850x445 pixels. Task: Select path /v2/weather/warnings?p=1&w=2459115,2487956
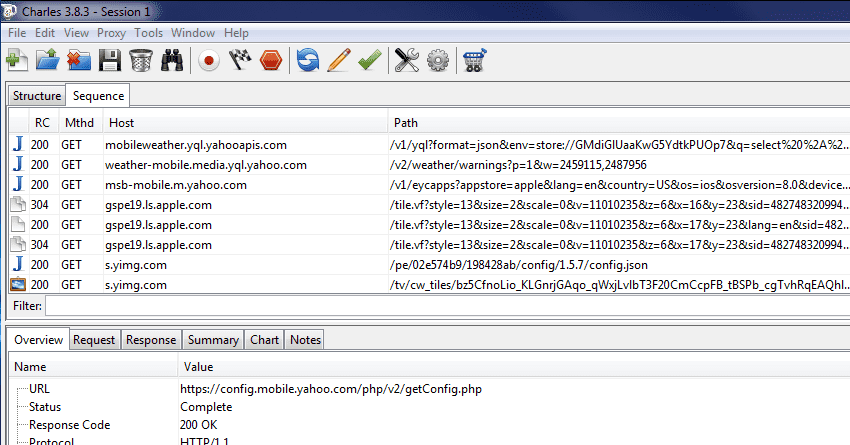(518, 165)
